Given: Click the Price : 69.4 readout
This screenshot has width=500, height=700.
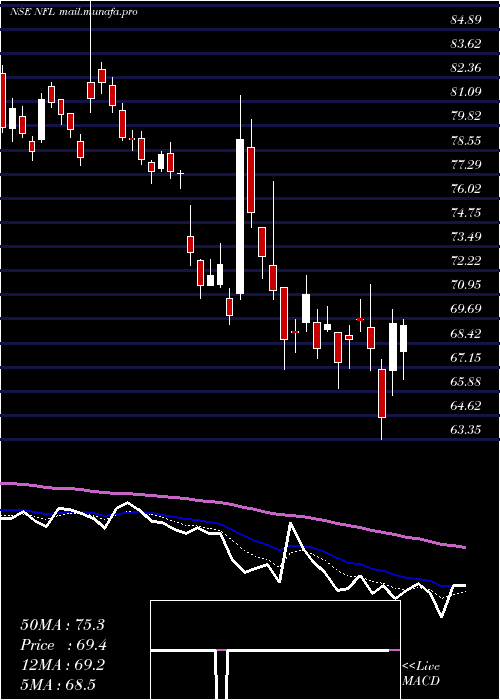Looking at the screenshot, I should pyautogui.click(x=63, y=645).
